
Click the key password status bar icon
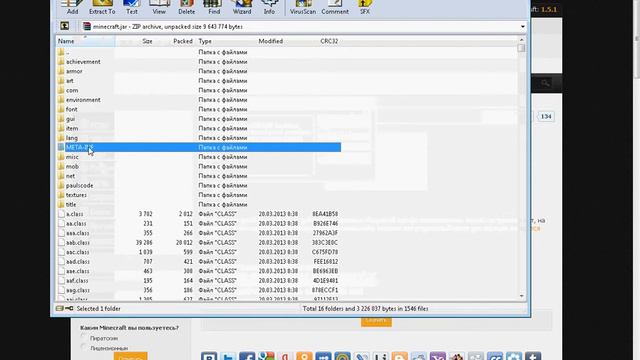(x=69, y=309)
